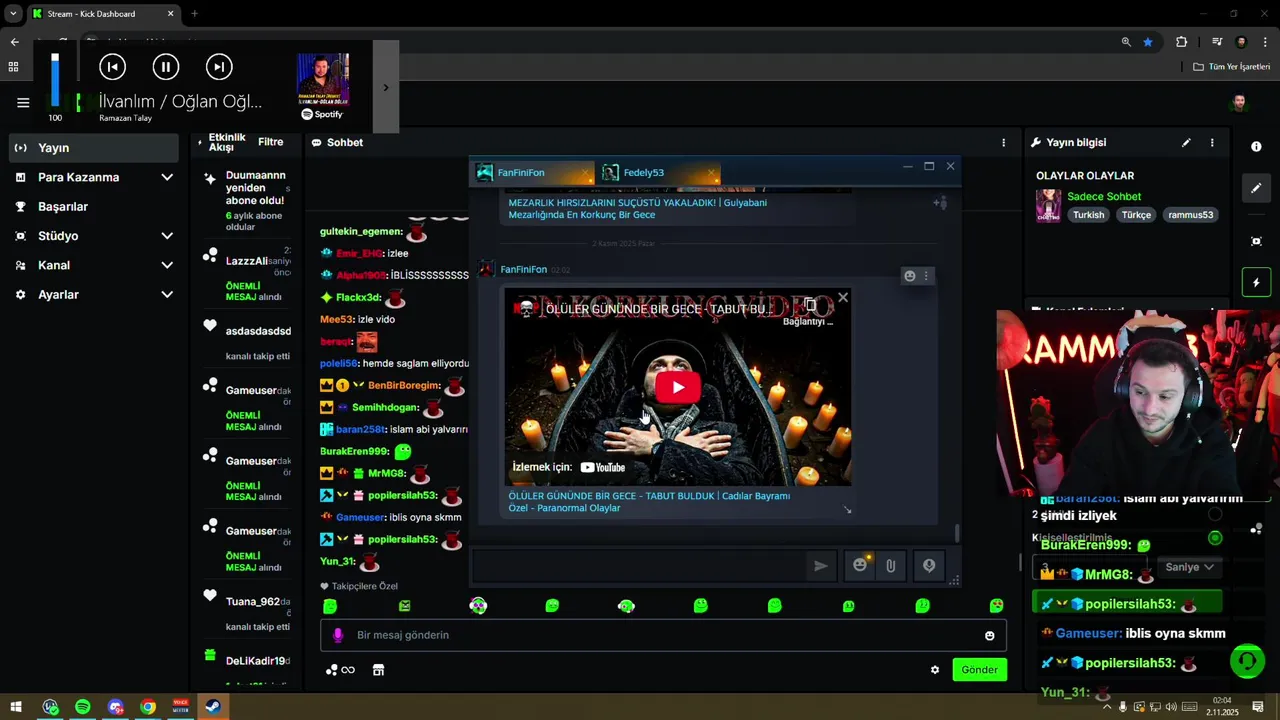This screenshot has height=720, width=1280.
Task: Click Steam chat send arrow button
Action: (821, 566)
